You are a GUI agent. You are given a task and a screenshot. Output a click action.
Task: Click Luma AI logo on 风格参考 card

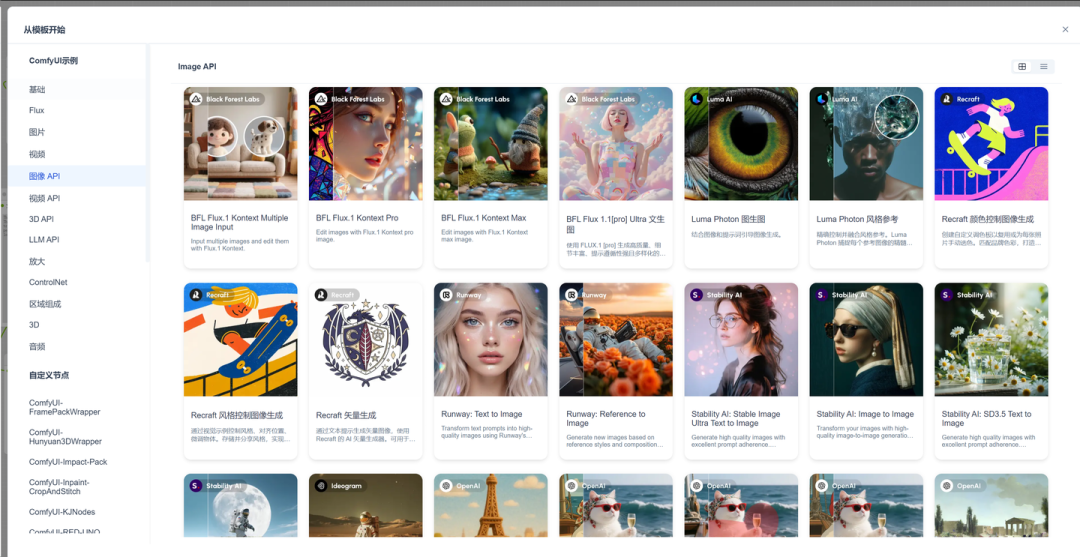tap(822, 99)
